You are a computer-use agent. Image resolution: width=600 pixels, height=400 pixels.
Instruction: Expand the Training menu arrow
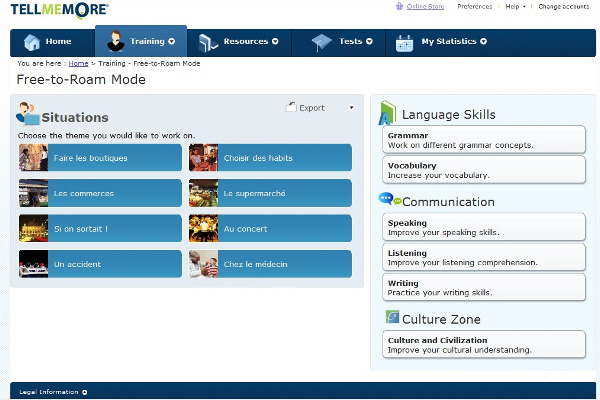[171, 41]
